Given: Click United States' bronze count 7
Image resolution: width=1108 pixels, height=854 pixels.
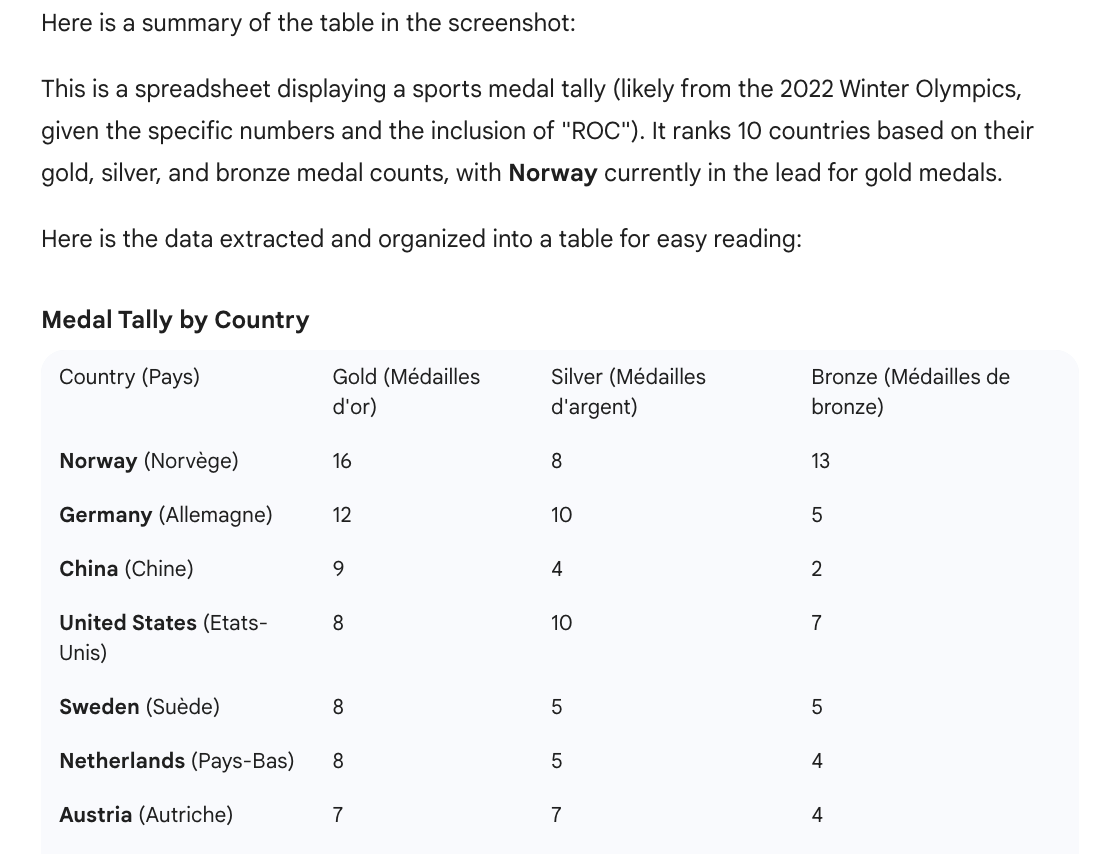Looking at the screenshot, I should 817,623.
